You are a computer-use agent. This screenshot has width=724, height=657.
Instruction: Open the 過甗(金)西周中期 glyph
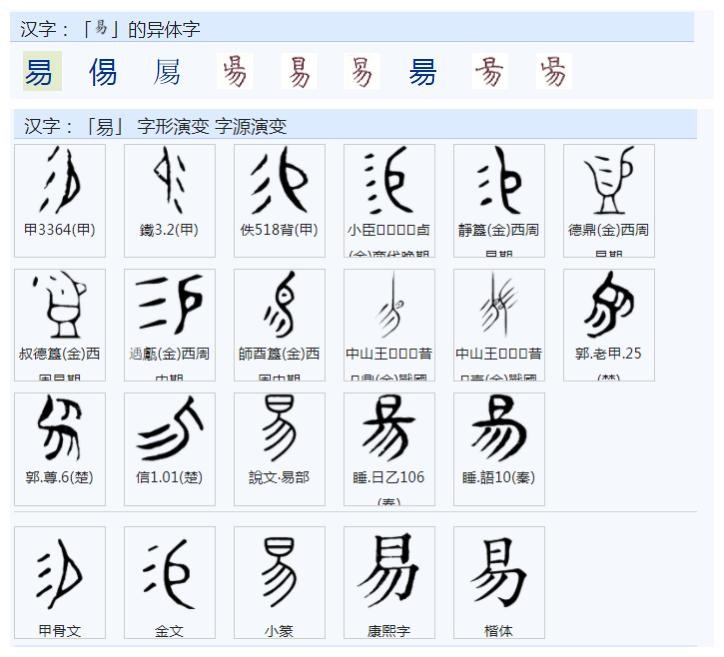click(x=169, y=306)
